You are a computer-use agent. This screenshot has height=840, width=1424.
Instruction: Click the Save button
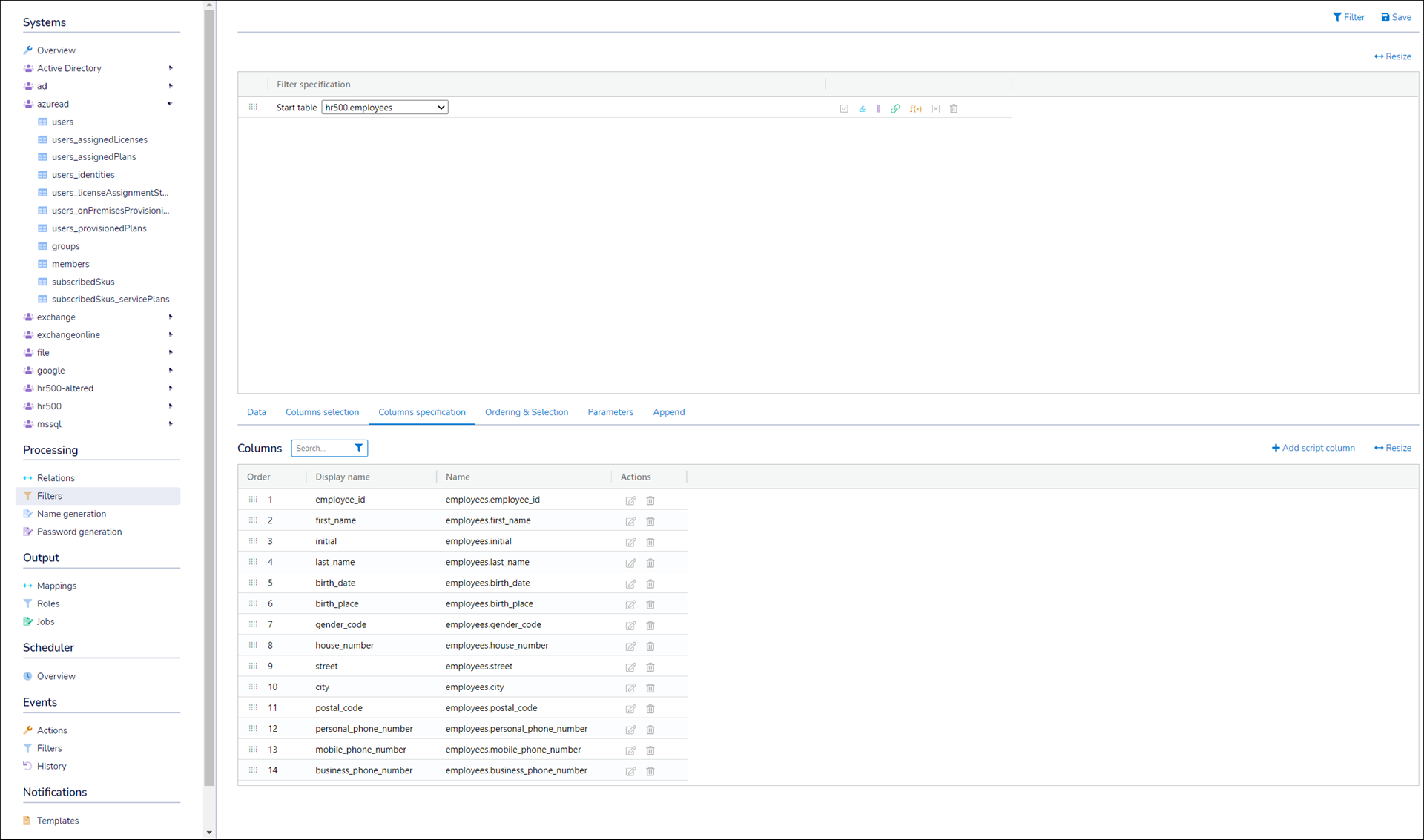[1396, 17]
